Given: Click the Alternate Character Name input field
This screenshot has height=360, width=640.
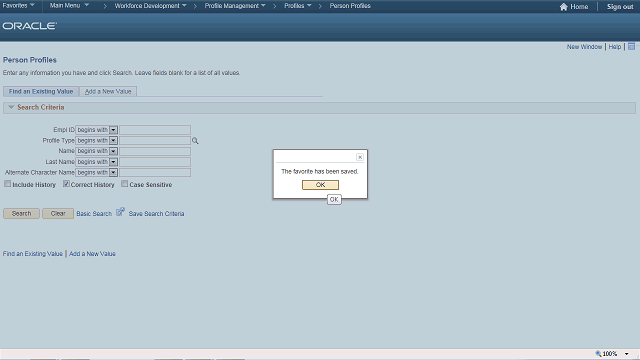Looking at the screenshot, I should point(155,173).
